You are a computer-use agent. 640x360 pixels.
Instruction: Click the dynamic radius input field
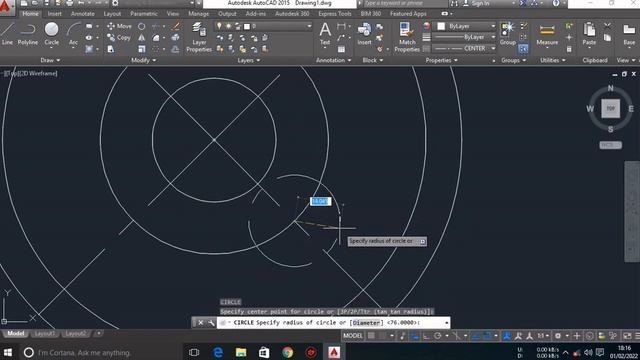point(320,201)
